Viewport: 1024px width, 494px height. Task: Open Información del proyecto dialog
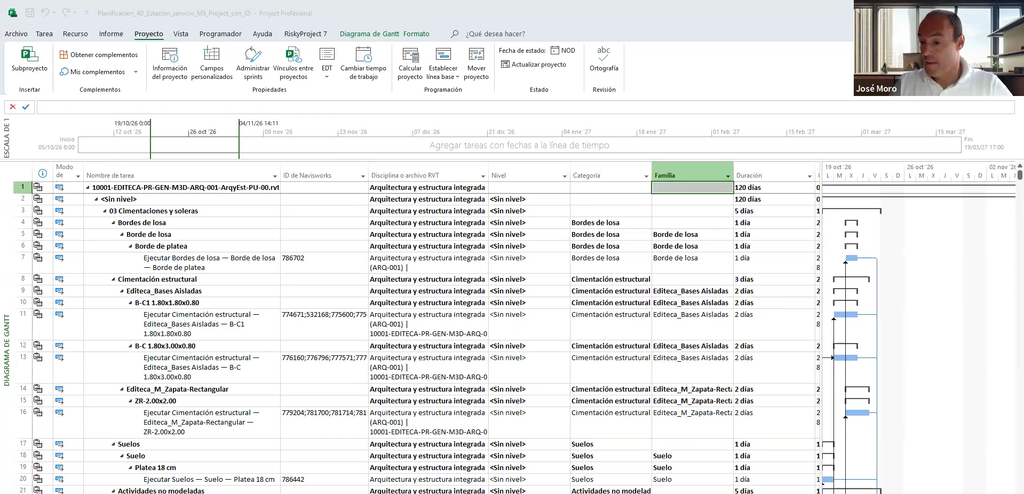click(170, 63)
